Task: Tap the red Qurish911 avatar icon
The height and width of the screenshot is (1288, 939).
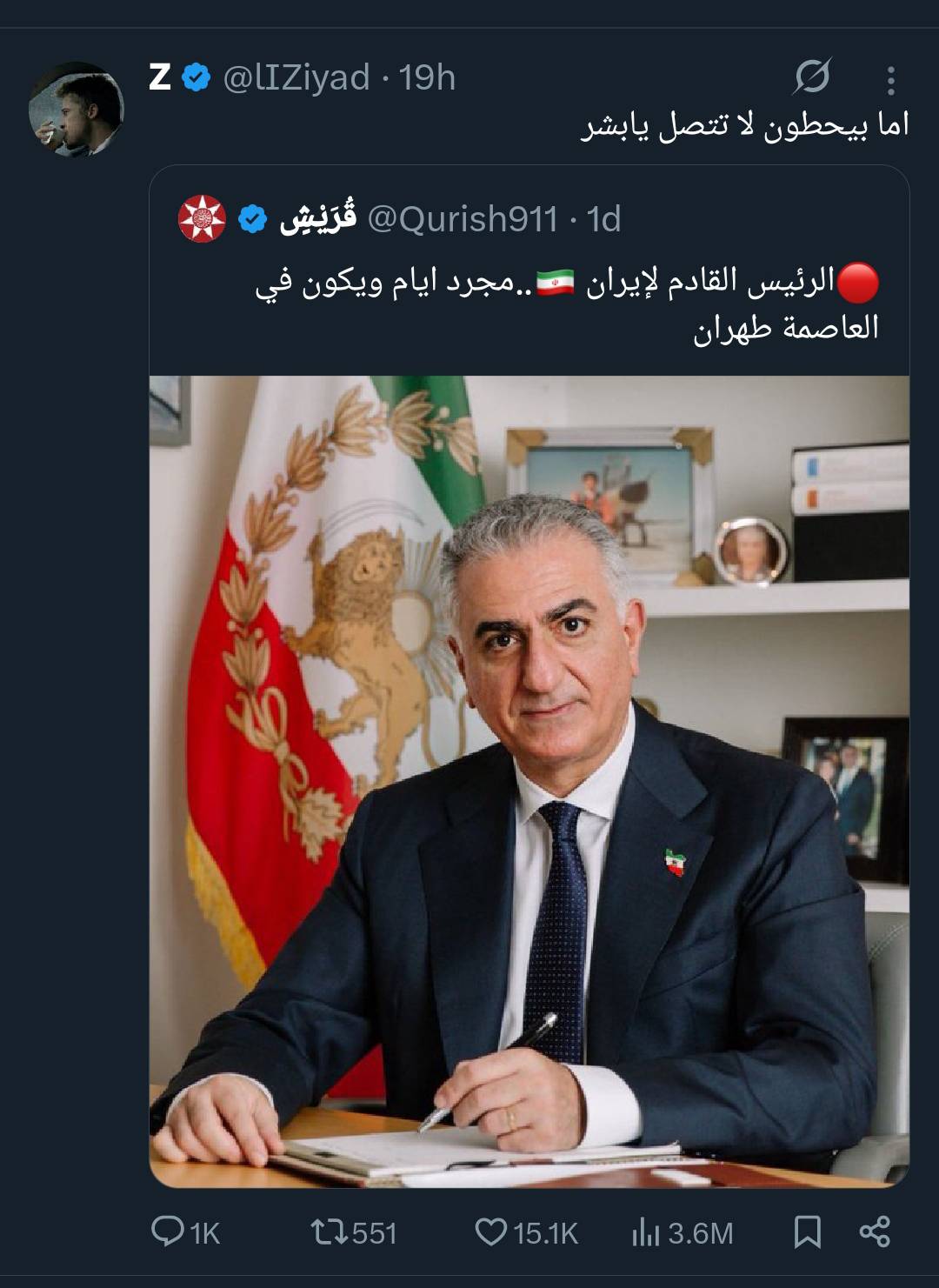Action: [202, 219]
